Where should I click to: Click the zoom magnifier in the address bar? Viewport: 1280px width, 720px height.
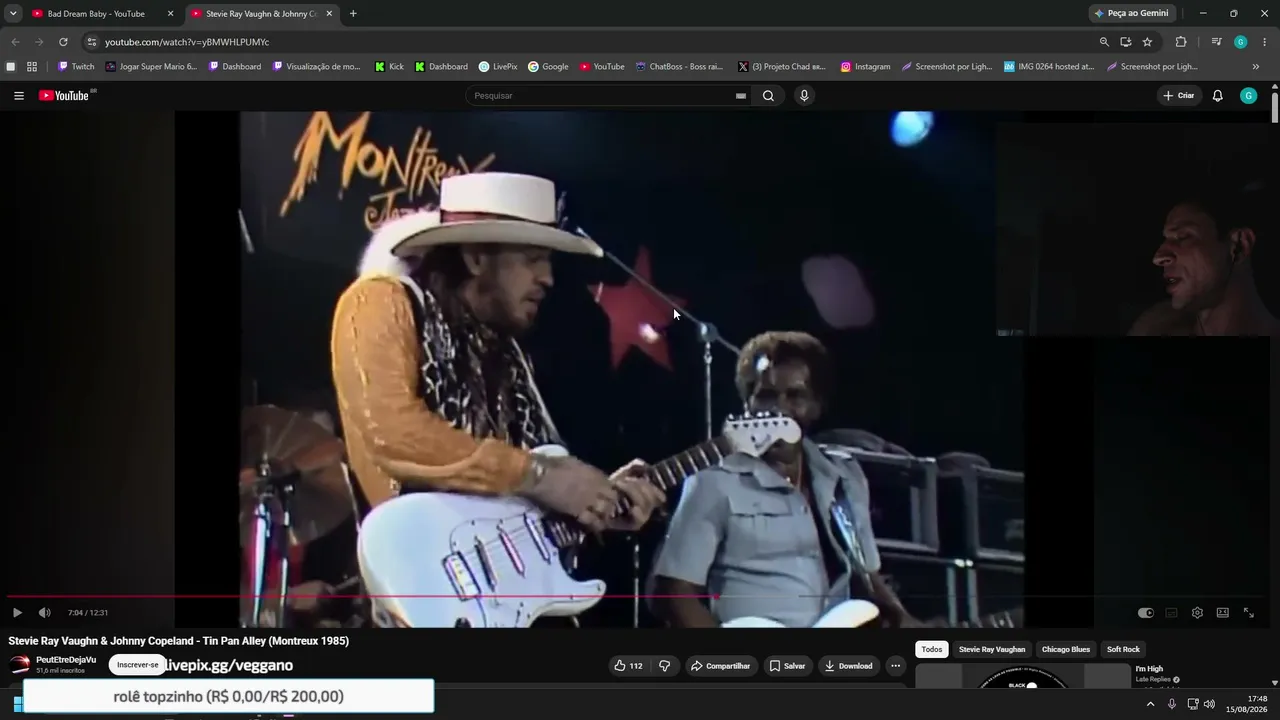[1104, 42]
